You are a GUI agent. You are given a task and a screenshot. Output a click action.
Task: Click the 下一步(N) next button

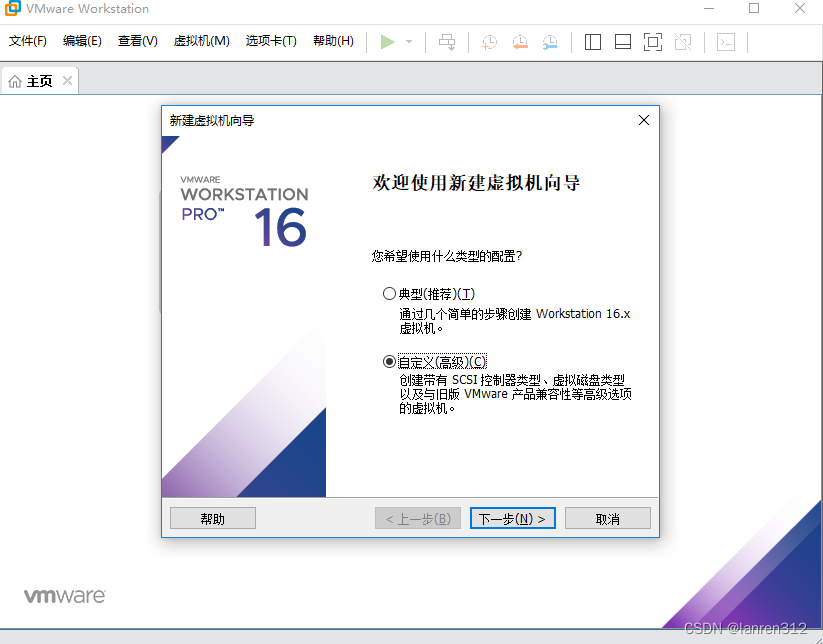pos(512,519)
